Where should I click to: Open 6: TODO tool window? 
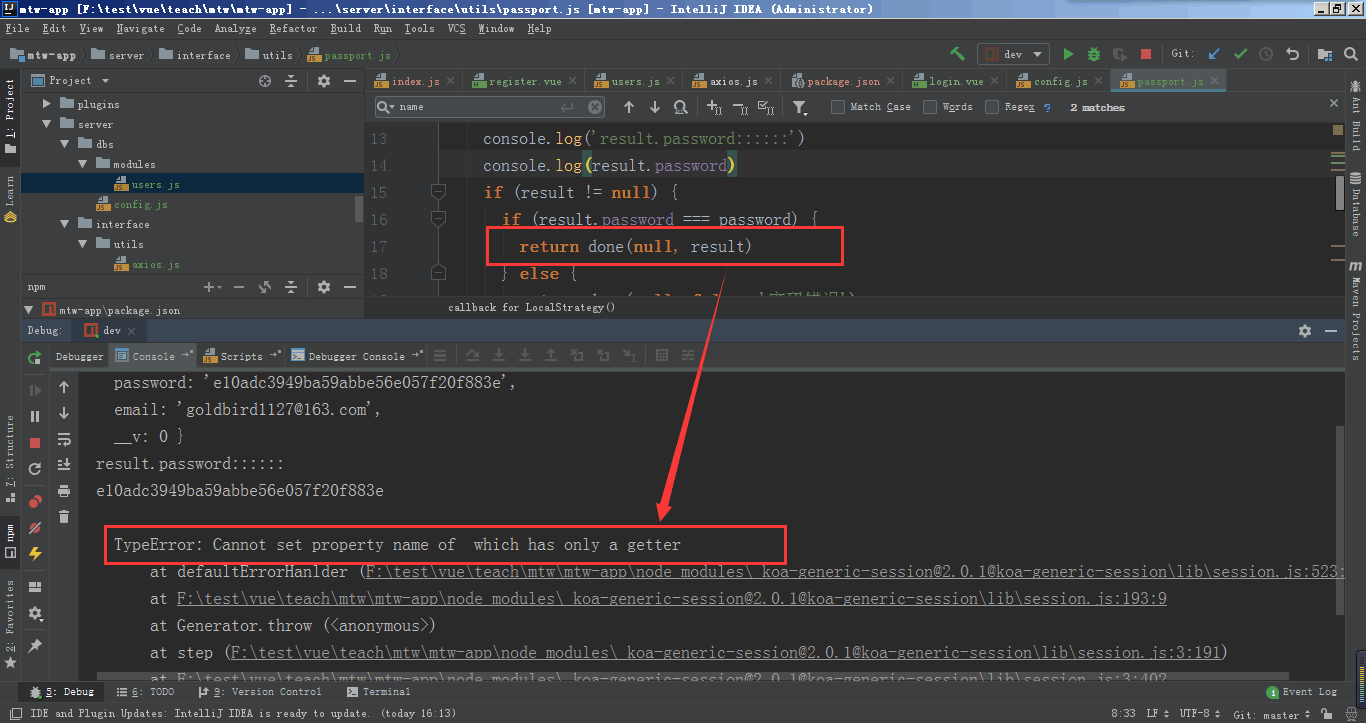click(145, 691)
